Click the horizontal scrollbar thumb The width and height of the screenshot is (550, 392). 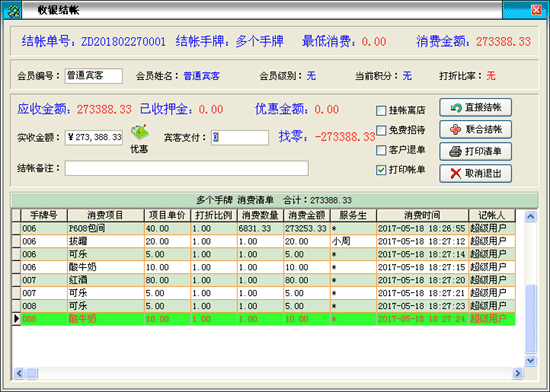pyautogui.click(x=32, y=373)
